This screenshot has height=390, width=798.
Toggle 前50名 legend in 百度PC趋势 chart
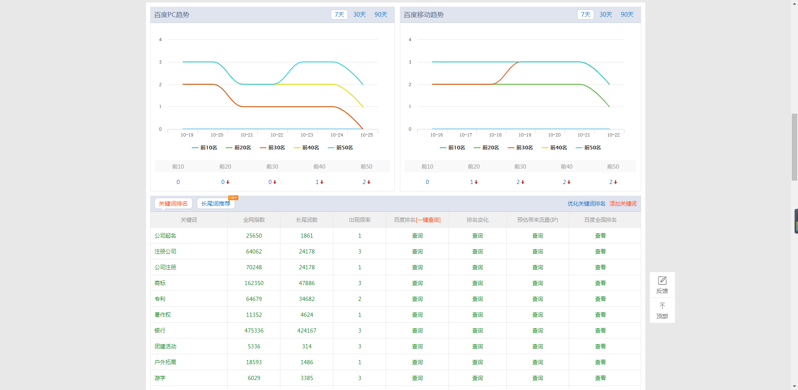[x=340, y=148]
